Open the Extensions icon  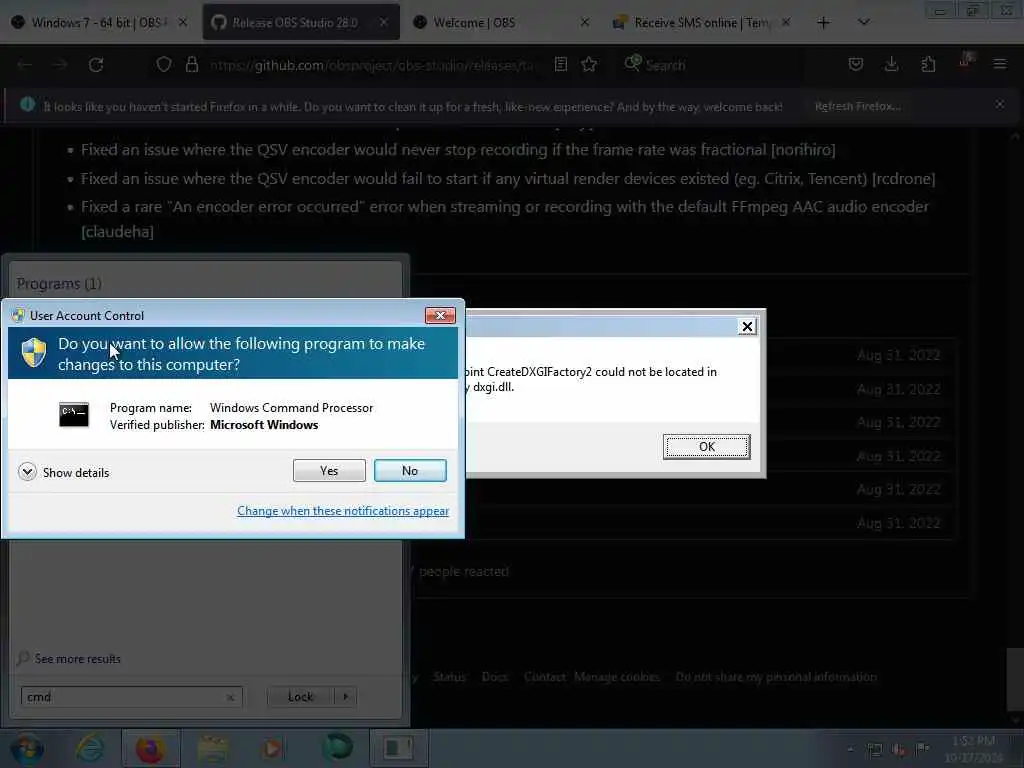[928, 65]
